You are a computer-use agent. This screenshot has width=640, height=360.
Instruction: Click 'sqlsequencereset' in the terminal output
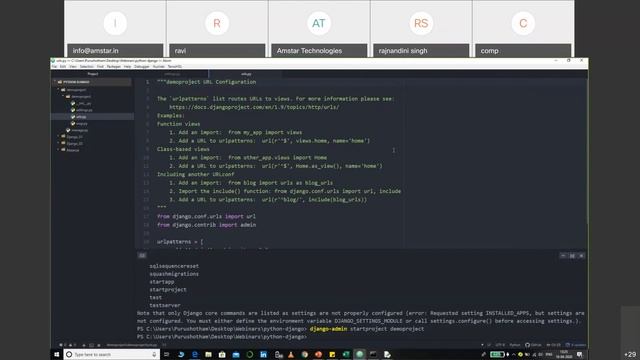[x=174, y=266]
